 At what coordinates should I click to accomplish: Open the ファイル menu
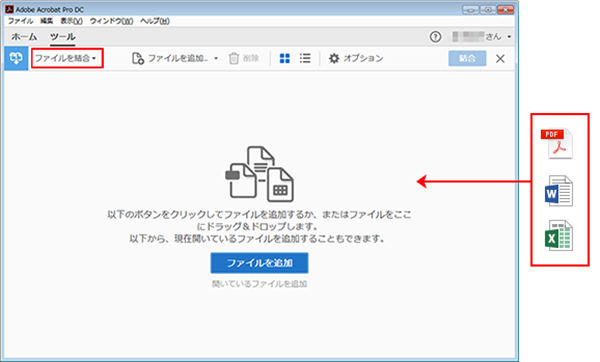click(21, 21)
